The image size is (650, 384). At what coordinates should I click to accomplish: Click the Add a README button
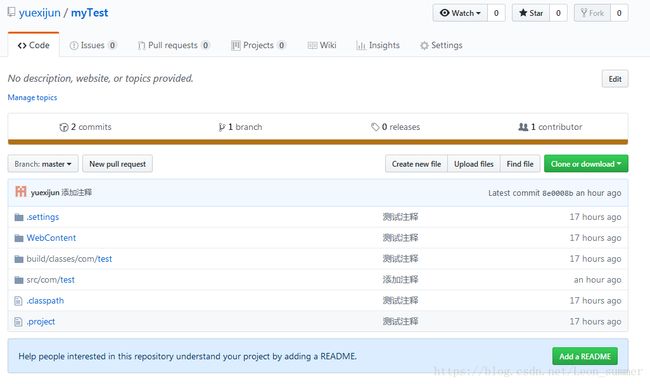[585, 356]
